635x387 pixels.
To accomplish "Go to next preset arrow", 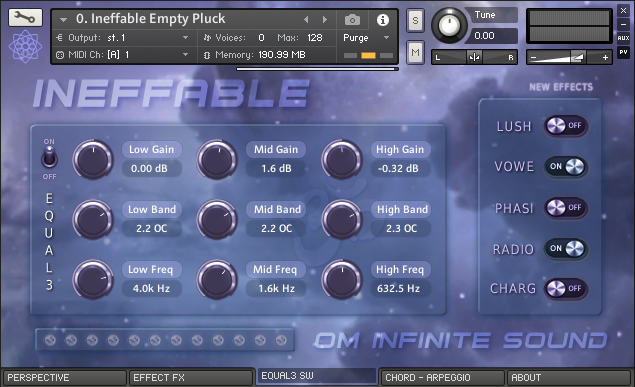I will [324, 19].
